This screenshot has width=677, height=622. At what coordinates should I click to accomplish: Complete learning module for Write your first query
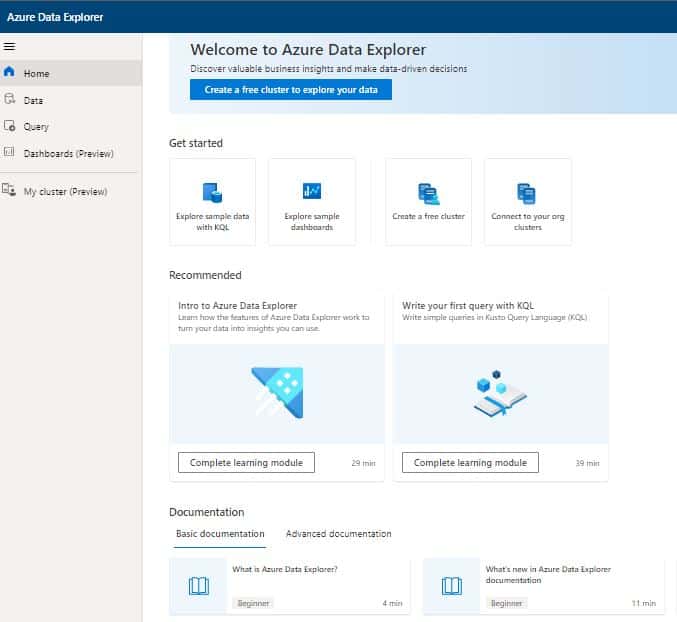click(x=470, y=463)
